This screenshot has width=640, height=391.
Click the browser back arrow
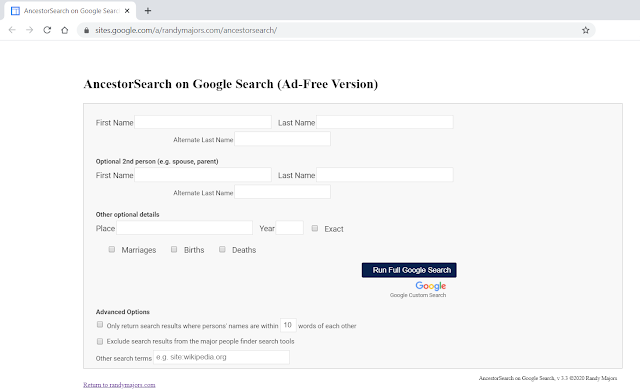click(12, 30)
